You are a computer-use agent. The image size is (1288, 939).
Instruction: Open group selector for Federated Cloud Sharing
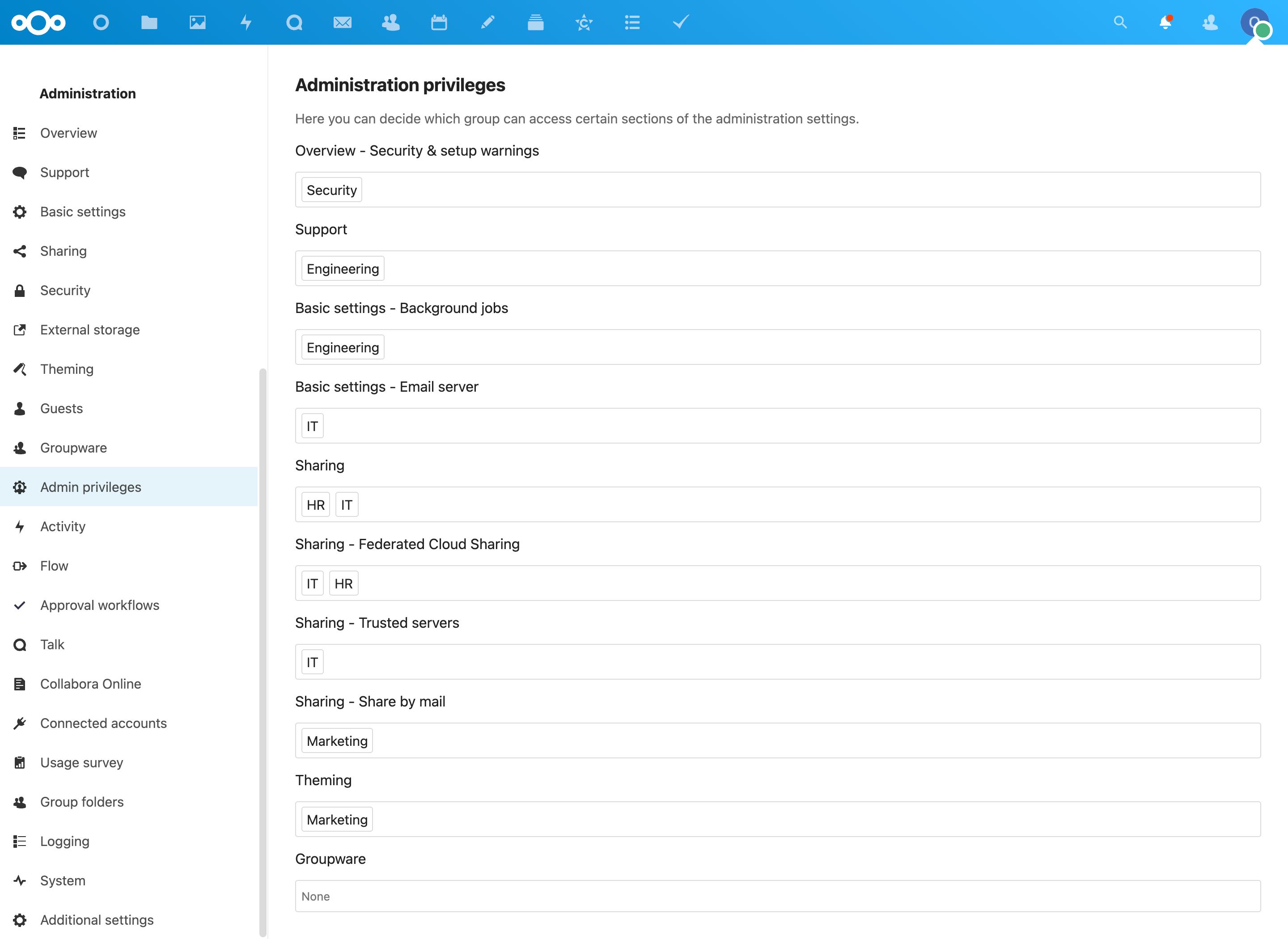(x=778, y=583)
